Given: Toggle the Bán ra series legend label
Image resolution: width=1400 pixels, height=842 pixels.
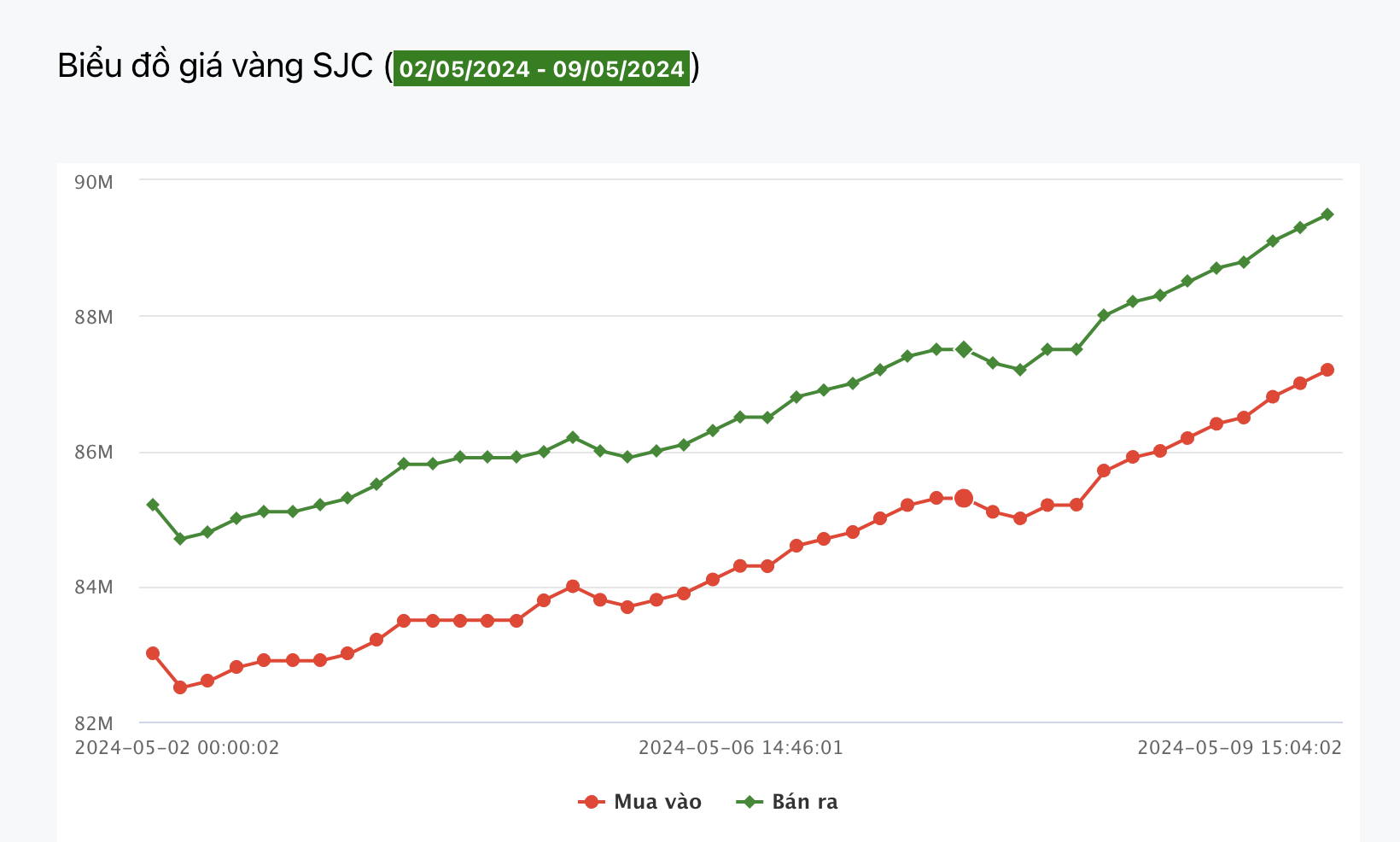Looking at the screenshot, I should click(x=804, y=802).
